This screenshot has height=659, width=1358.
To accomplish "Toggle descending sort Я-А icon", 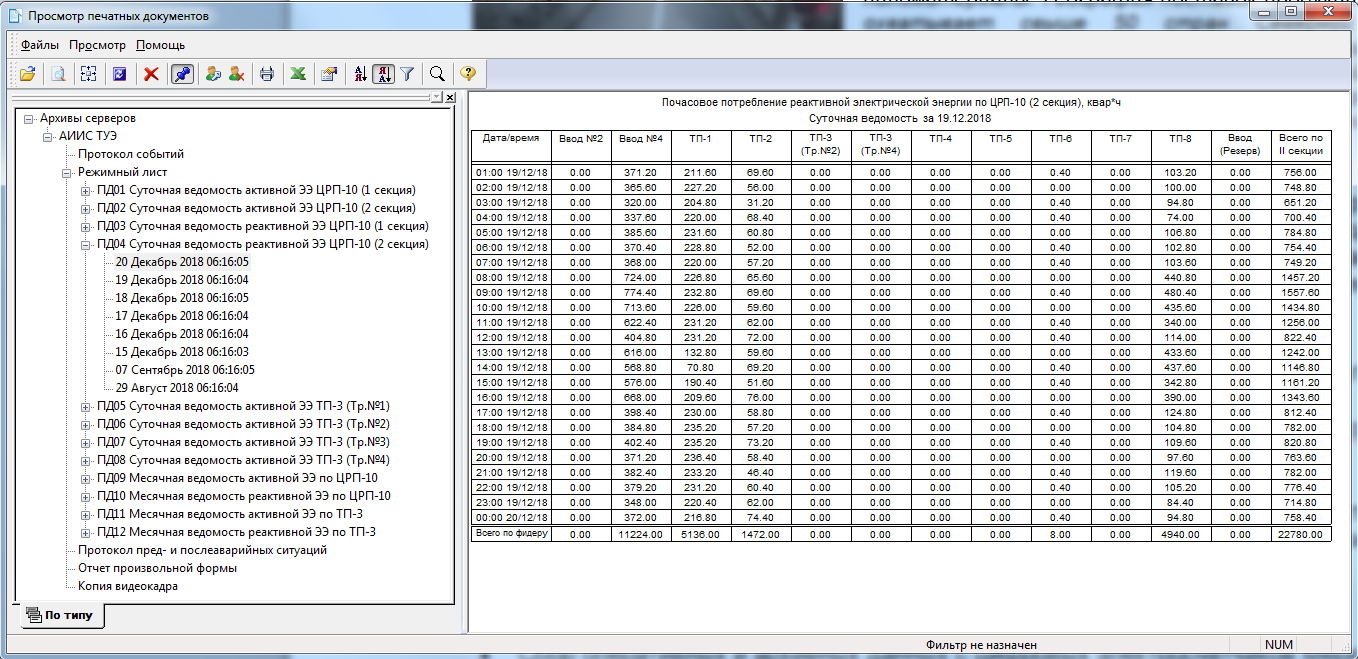I will tap(383, 73).
